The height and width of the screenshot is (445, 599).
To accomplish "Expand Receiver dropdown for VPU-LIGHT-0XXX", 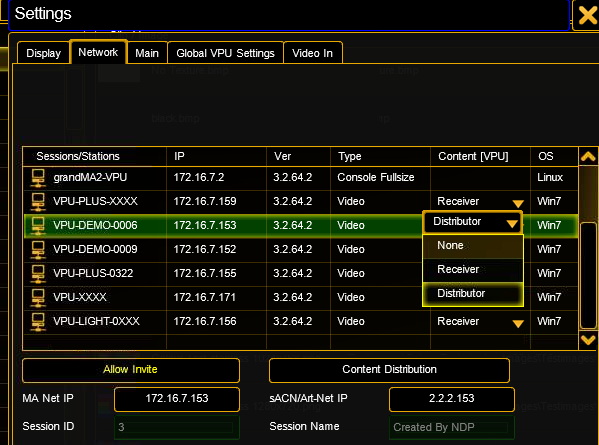I will click(518, 324).
